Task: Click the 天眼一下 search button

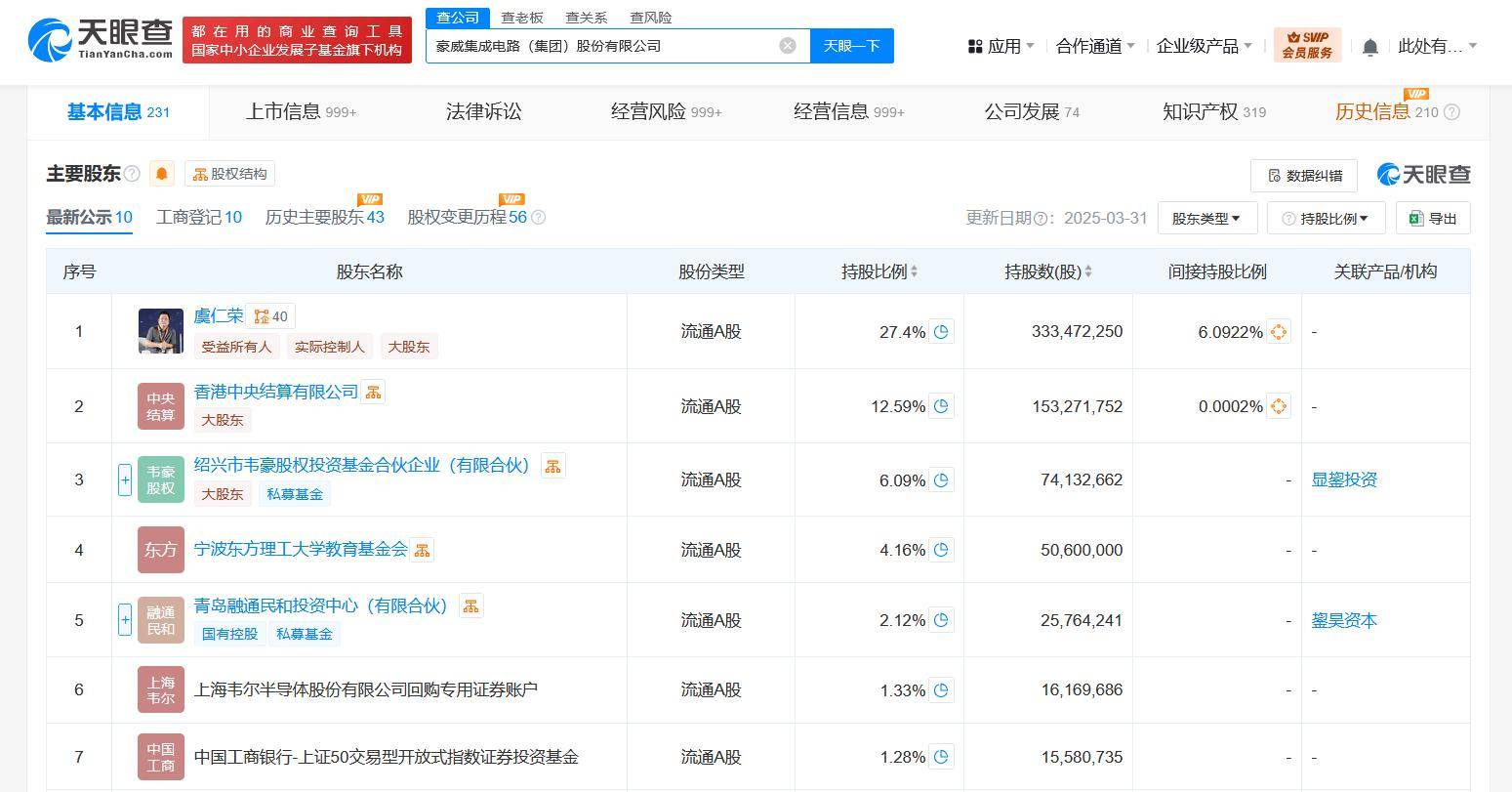Action: coord(850,45)
